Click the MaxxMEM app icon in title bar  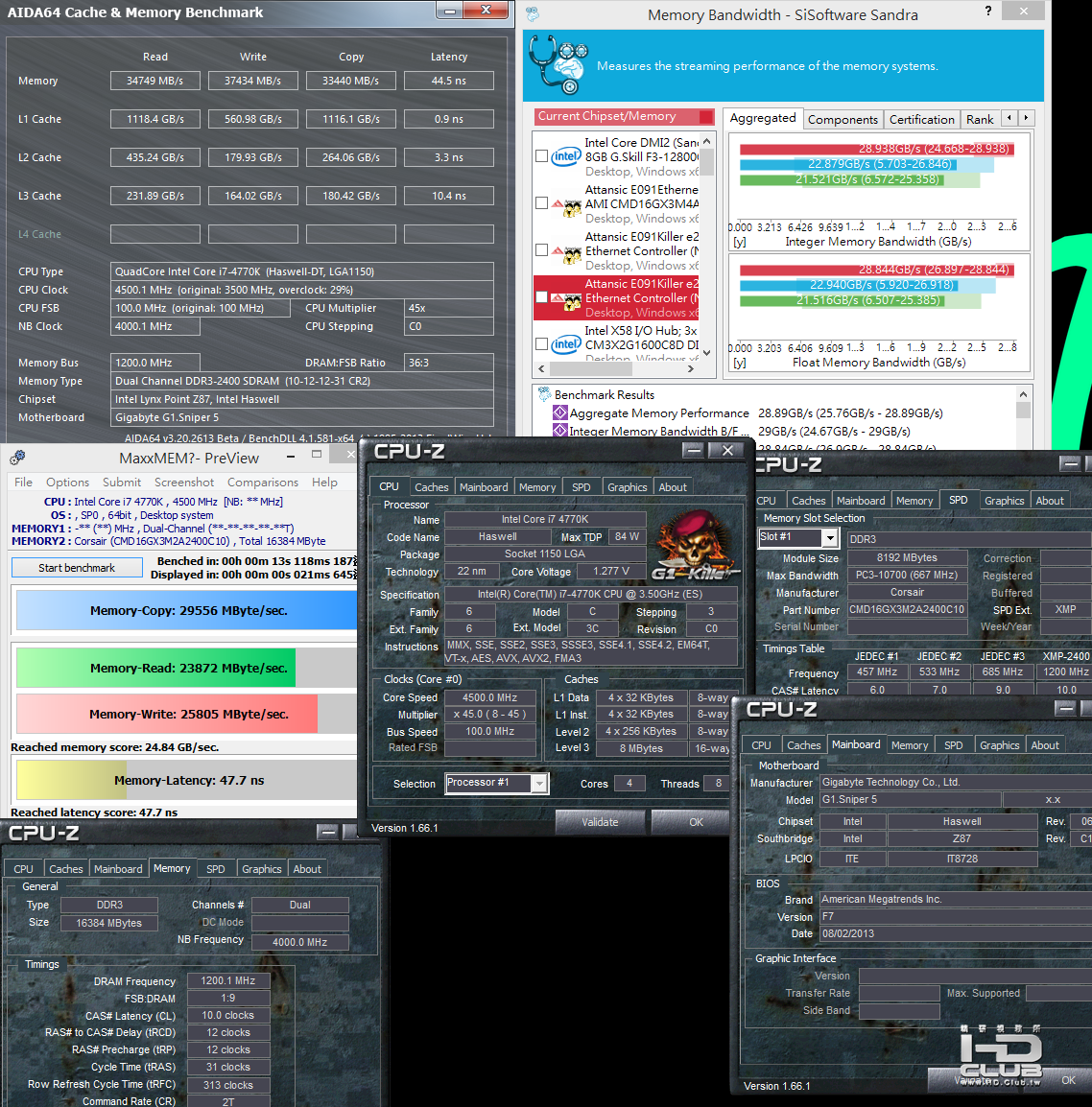[17, 458]
